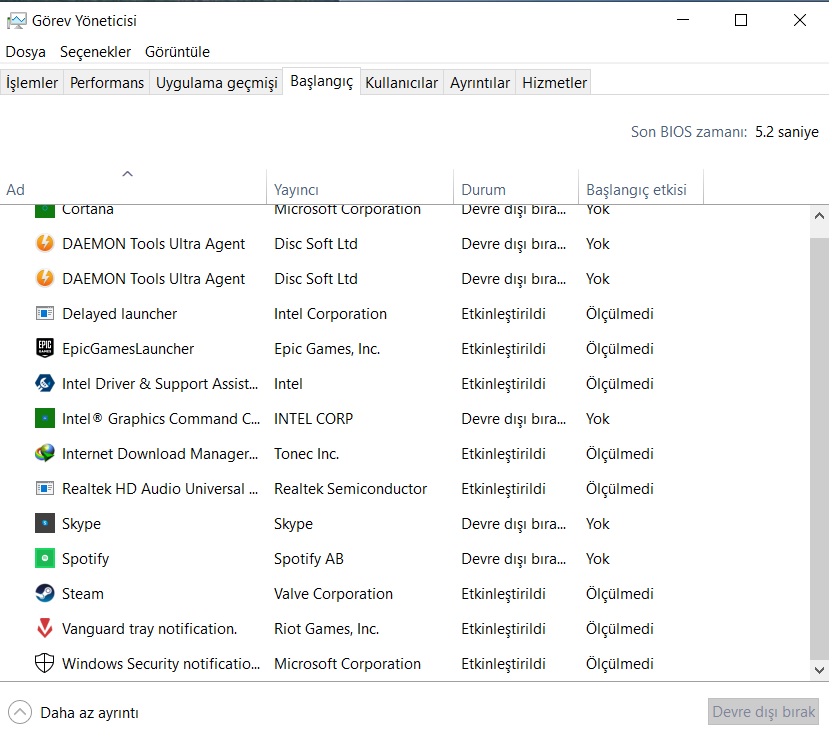Open the Ayrıntılar tab
Image resolution: width=832 pixels, height=740 pixels.
480,83
